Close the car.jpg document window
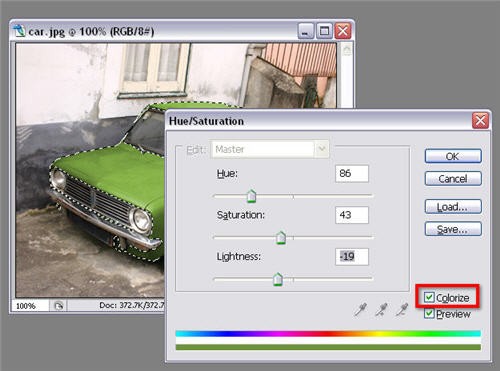 click(x=343, y=31)
